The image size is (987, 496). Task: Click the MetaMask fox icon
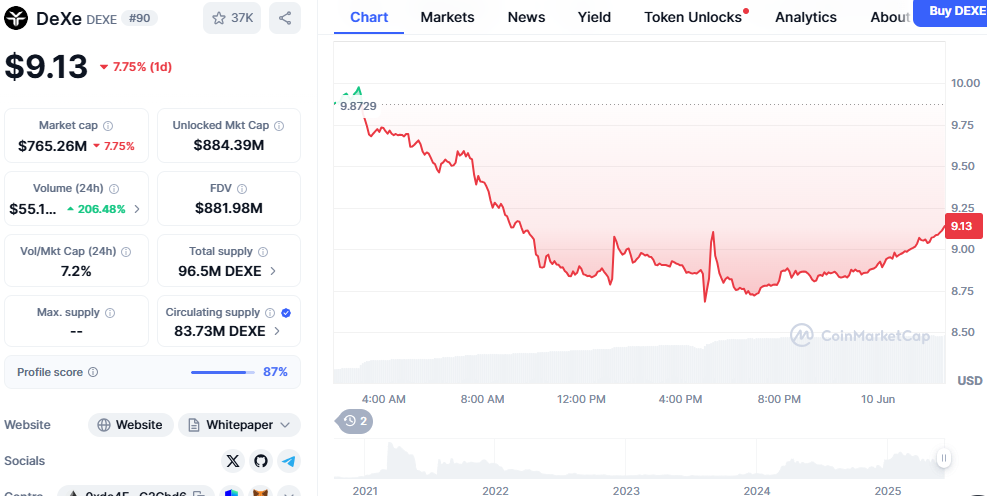[x=261, y=492]
